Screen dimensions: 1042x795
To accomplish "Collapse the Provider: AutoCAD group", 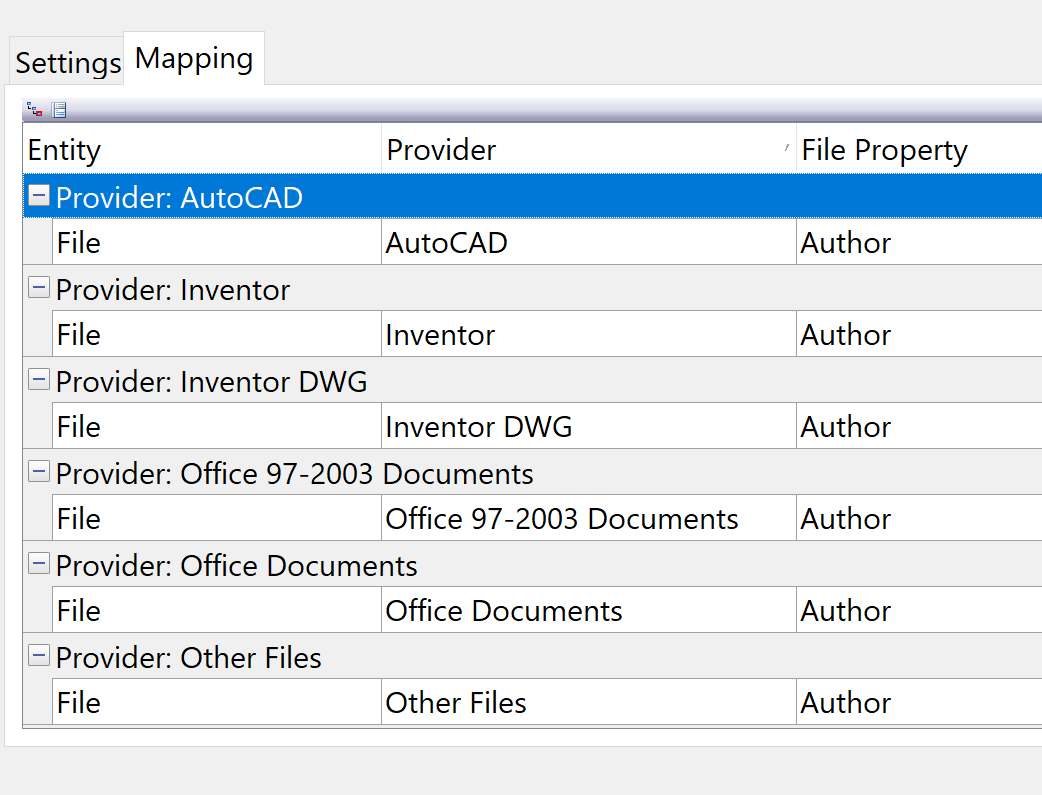I will tap(37, 196).
